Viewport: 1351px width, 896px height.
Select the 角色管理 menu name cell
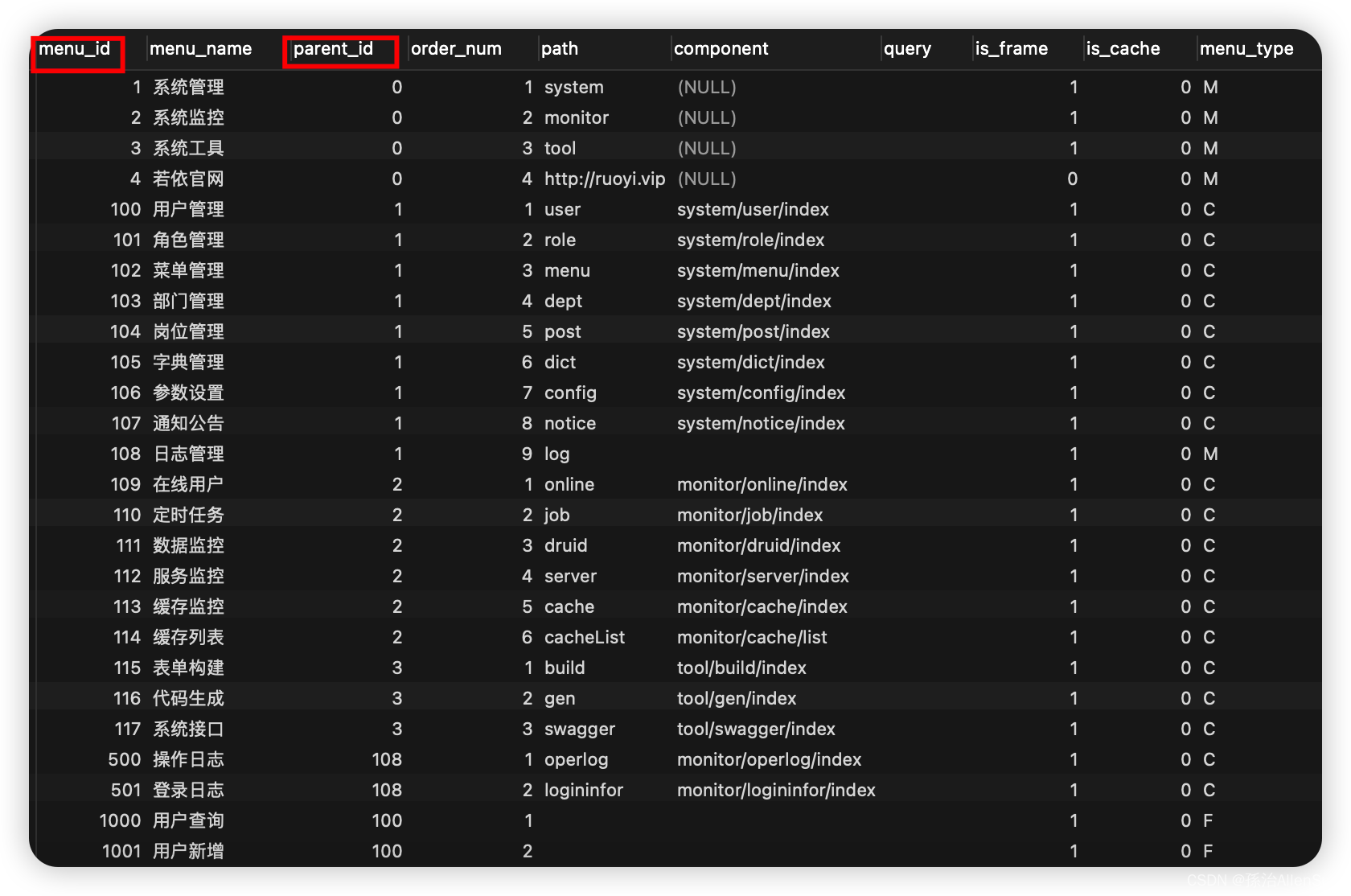188,240
